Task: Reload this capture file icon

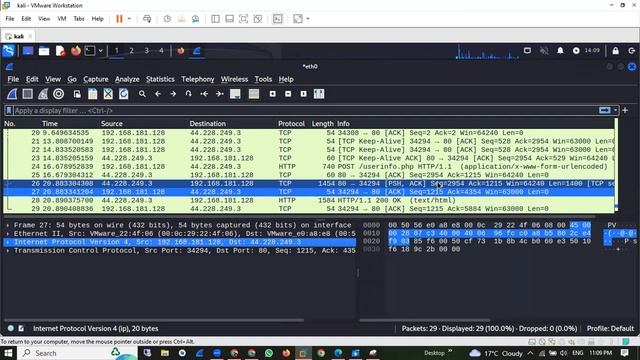Action: (x=123, y=94)
